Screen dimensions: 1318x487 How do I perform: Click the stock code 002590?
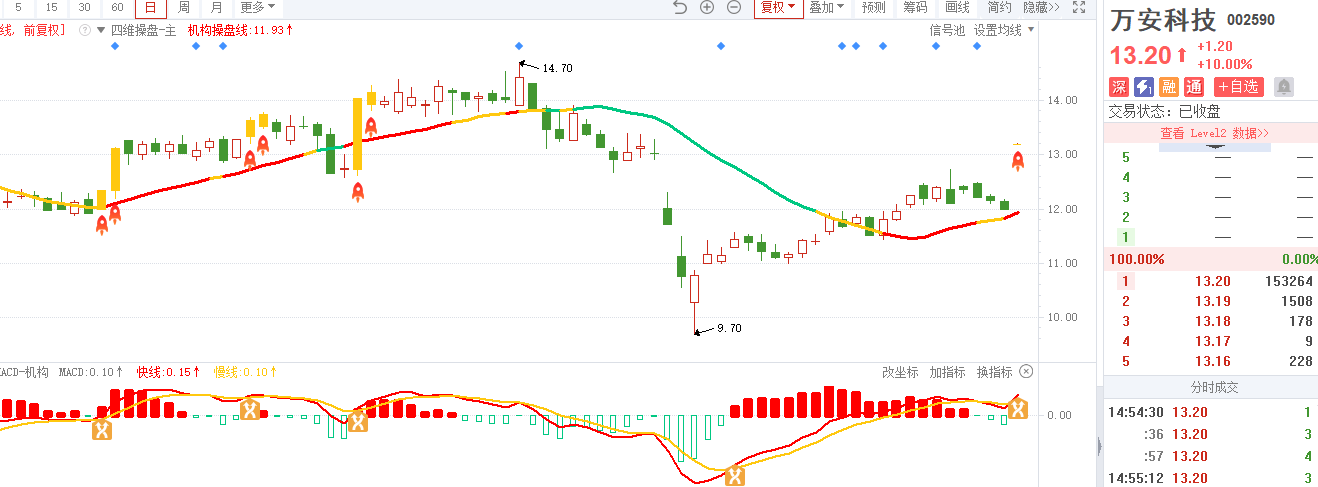1251,20
